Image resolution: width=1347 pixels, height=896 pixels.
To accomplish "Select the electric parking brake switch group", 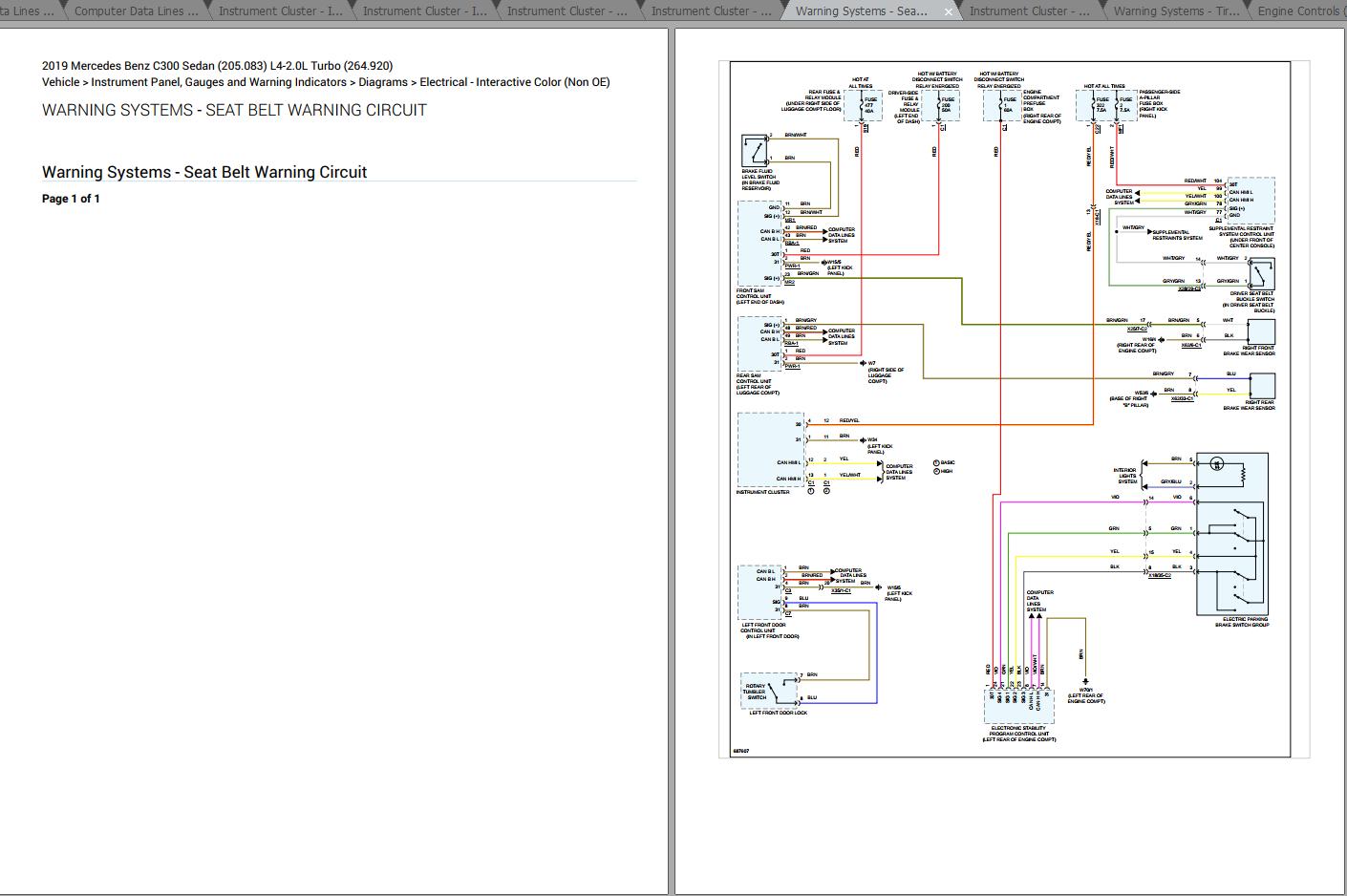I will (1231, 534).
